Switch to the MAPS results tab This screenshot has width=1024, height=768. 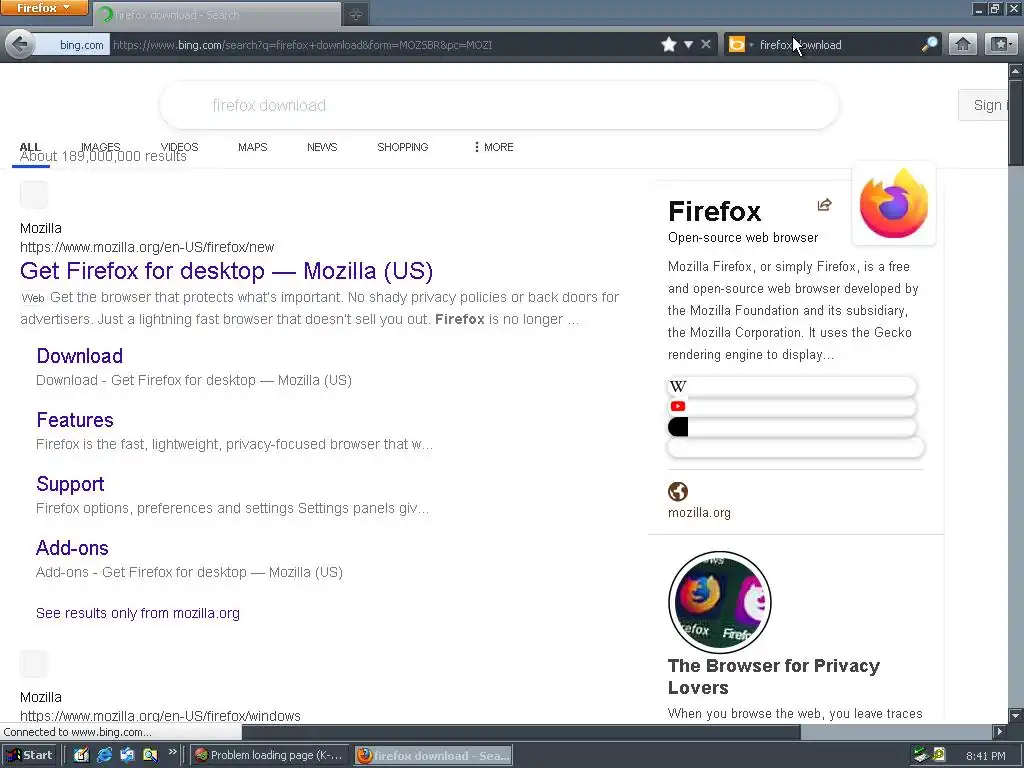[253, 147]
